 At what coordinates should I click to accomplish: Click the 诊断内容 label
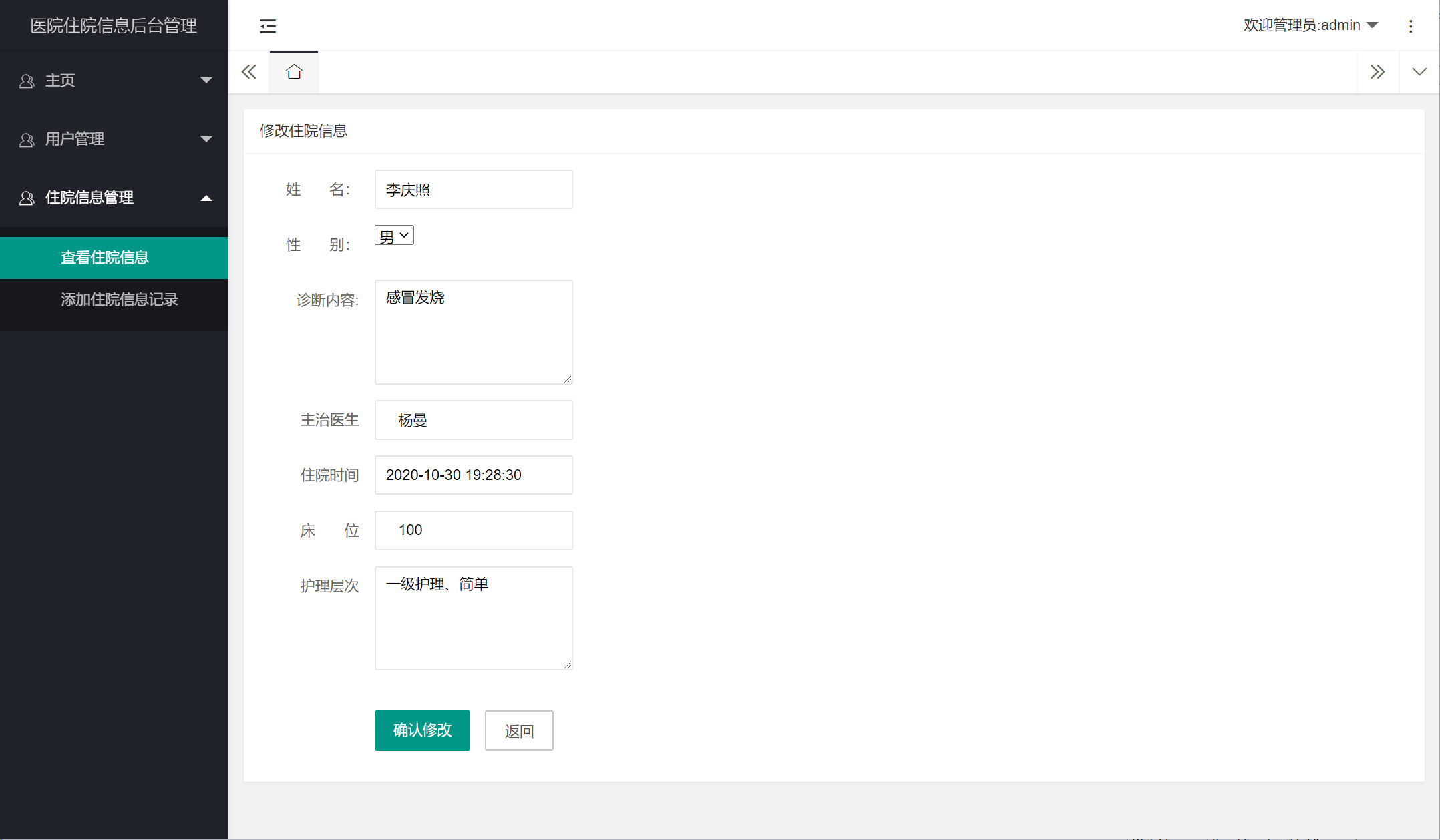327,300
